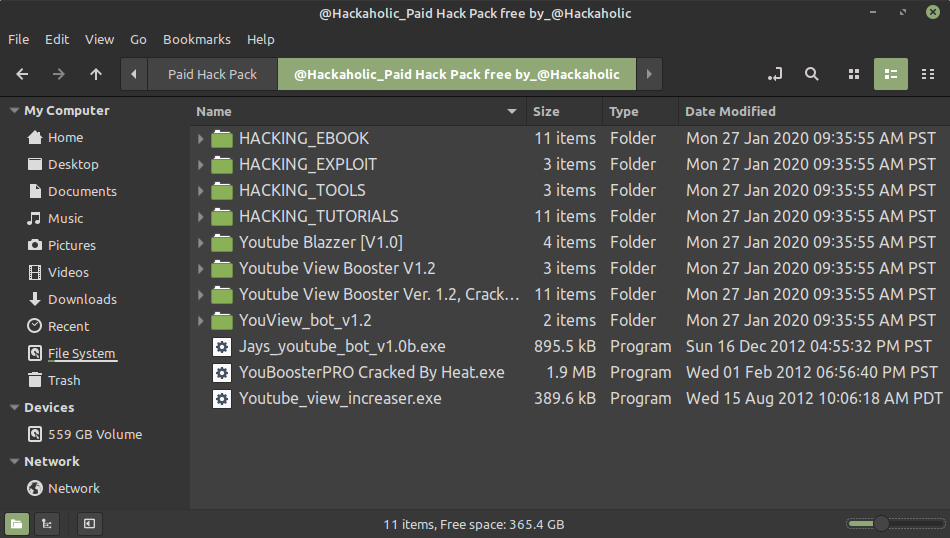
Task: Select the Jays_youtube_bot_v1.0b.exe program icon
Action: 222,347
